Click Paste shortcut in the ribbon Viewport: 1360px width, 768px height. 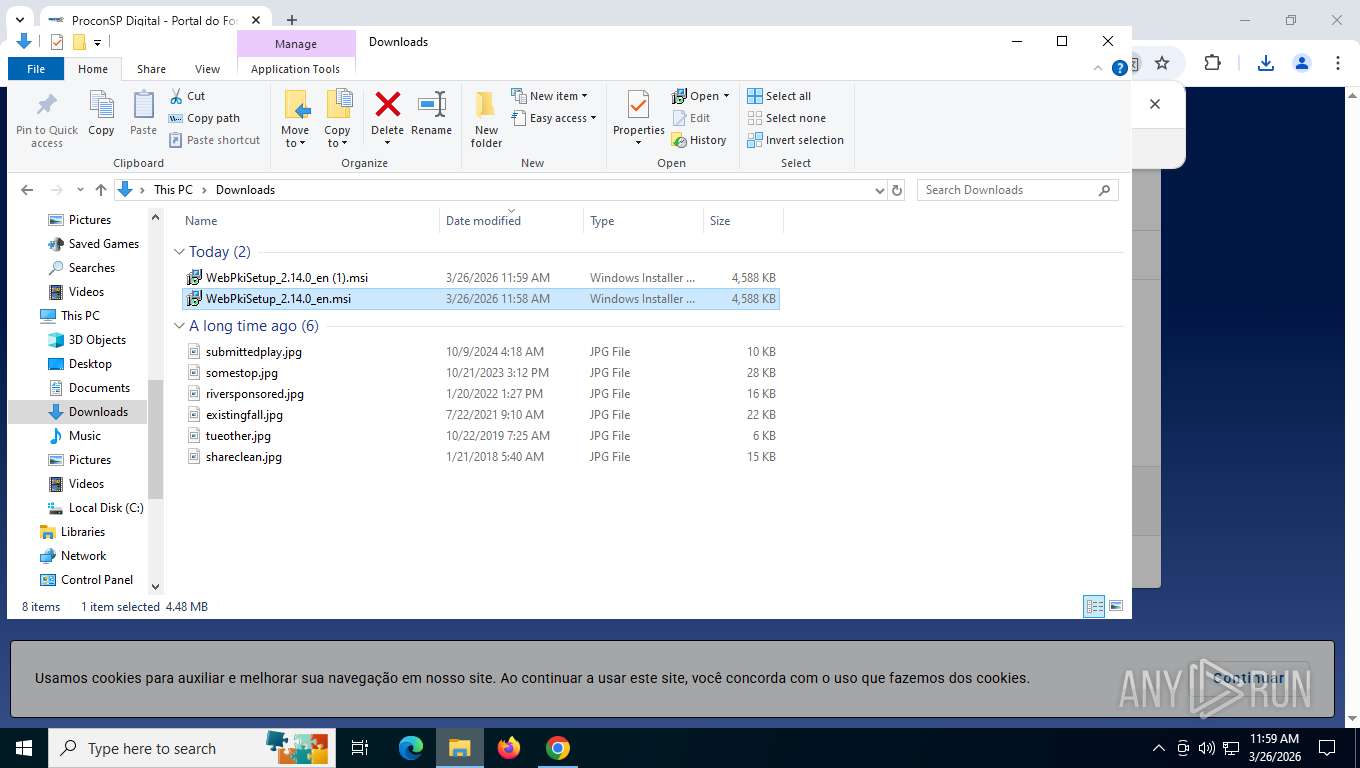click(x=214, y=140)
